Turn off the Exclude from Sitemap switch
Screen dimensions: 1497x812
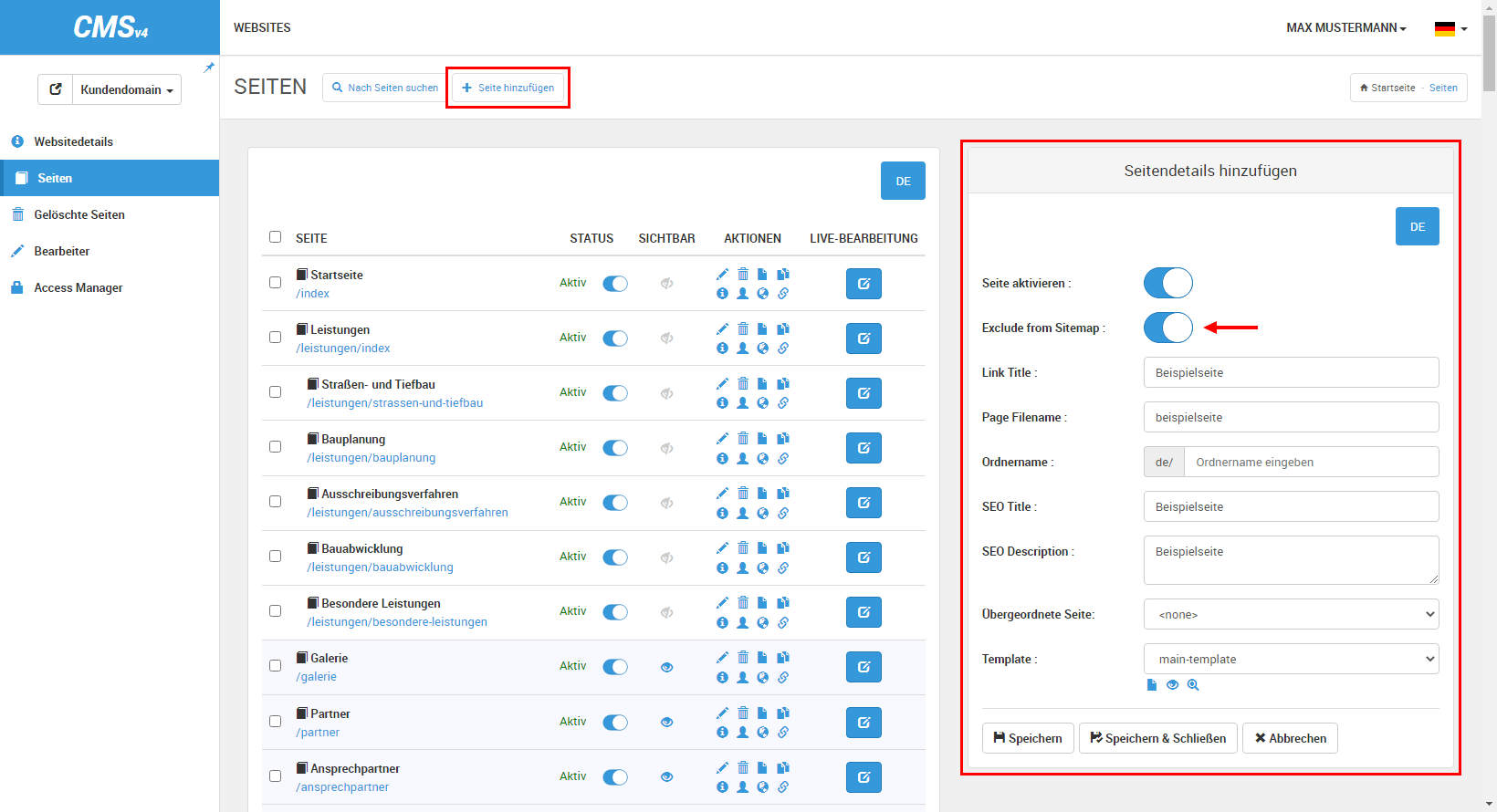coord(1167,328)
